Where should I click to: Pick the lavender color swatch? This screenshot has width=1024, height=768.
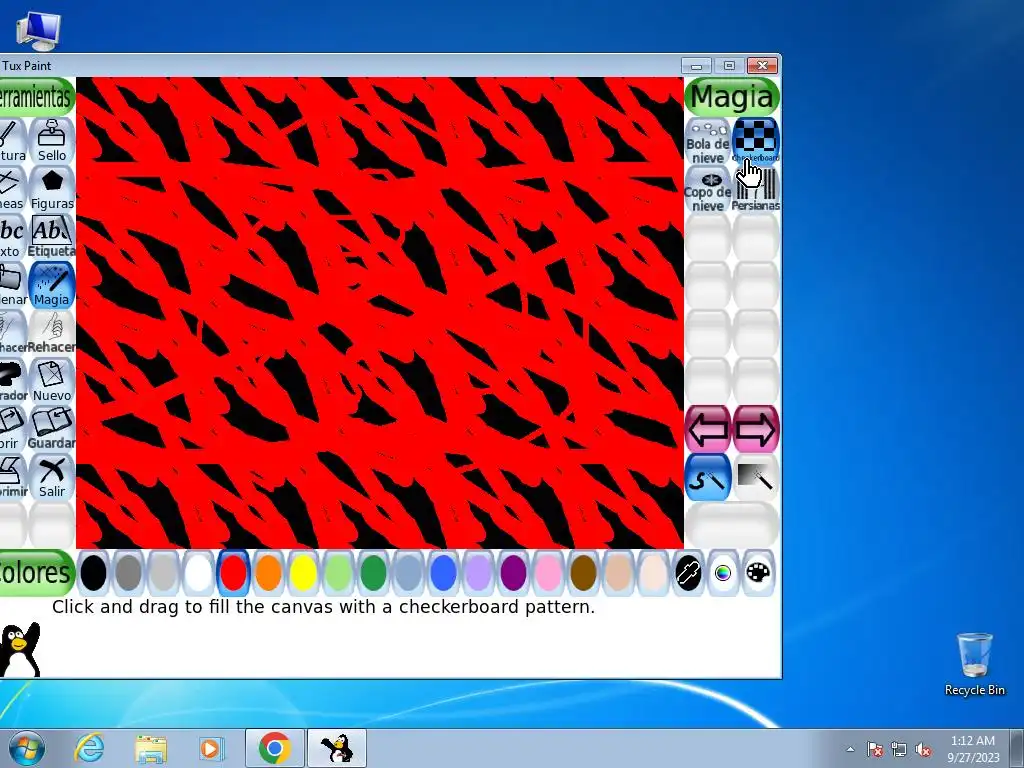pos(478,573)
